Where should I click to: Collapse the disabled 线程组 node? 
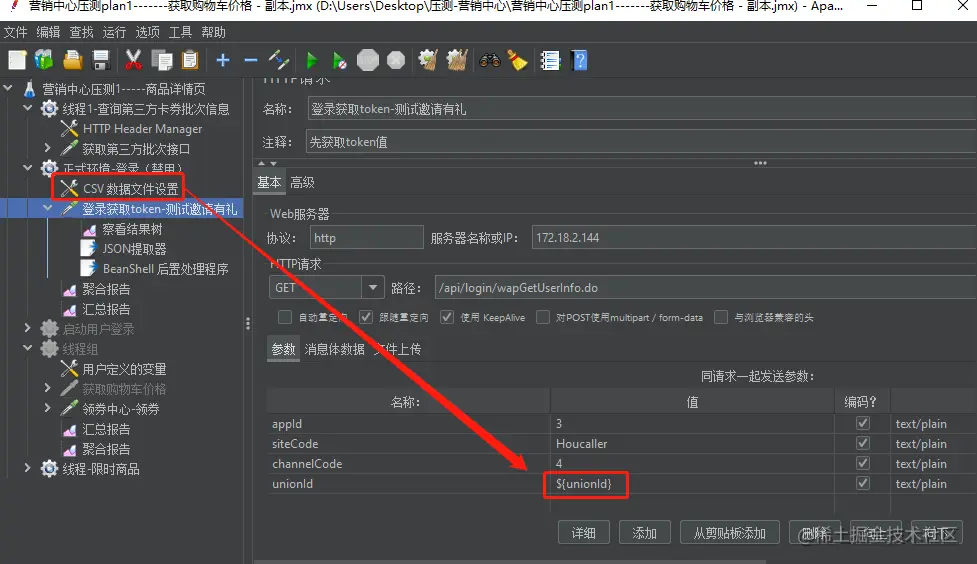click(27, 348)
